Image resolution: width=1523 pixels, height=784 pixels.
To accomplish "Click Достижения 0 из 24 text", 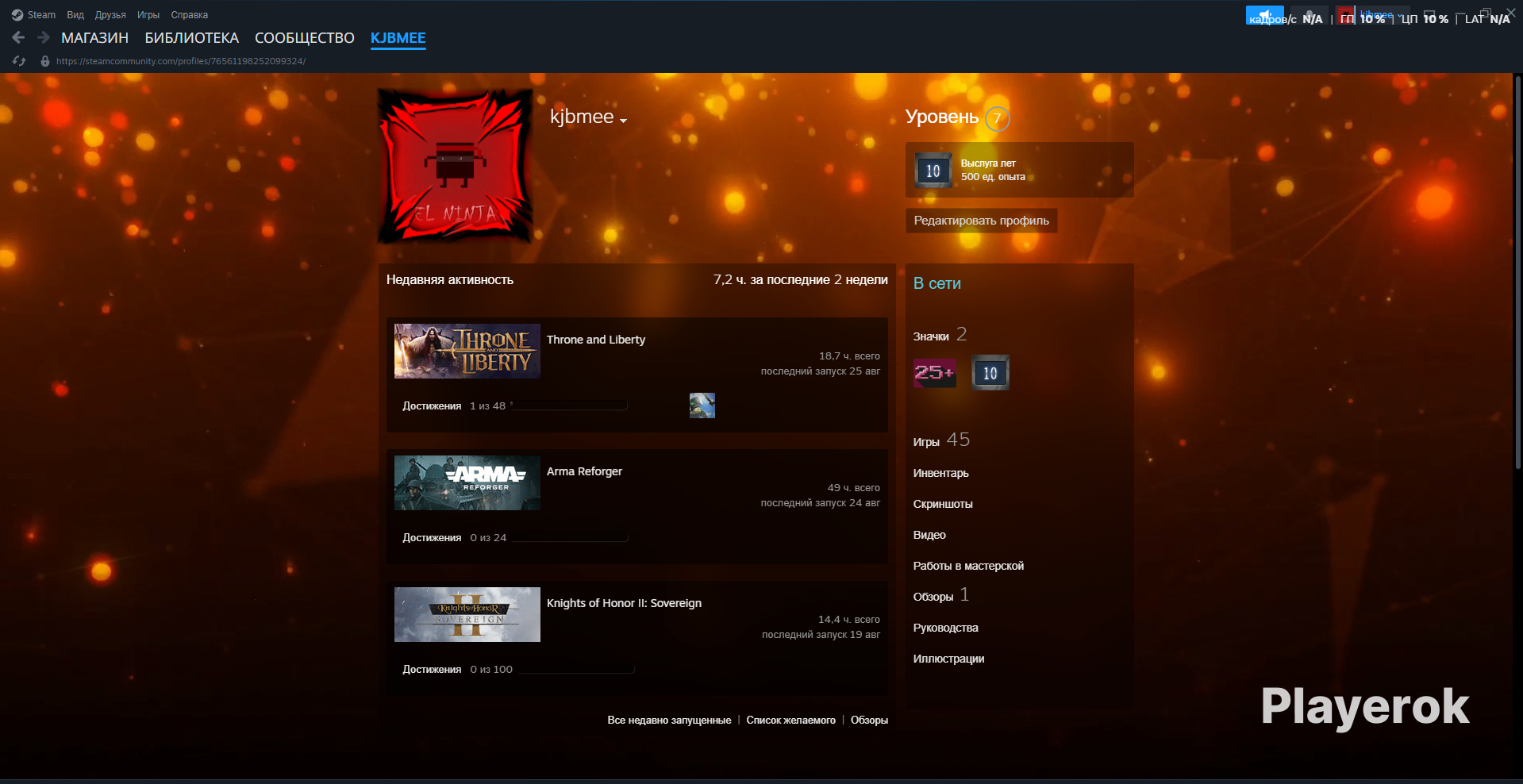I will coord(454,538).
